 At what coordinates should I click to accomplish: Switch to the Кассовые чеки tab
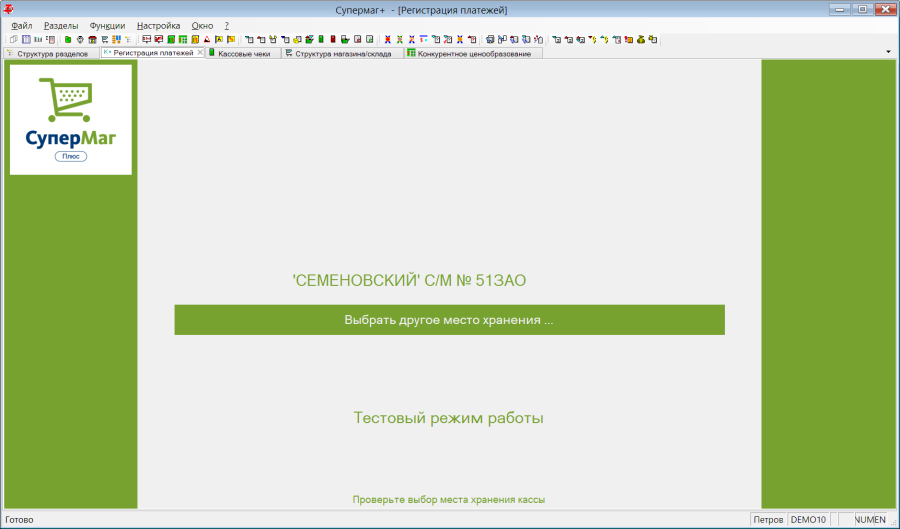(243, 53)
